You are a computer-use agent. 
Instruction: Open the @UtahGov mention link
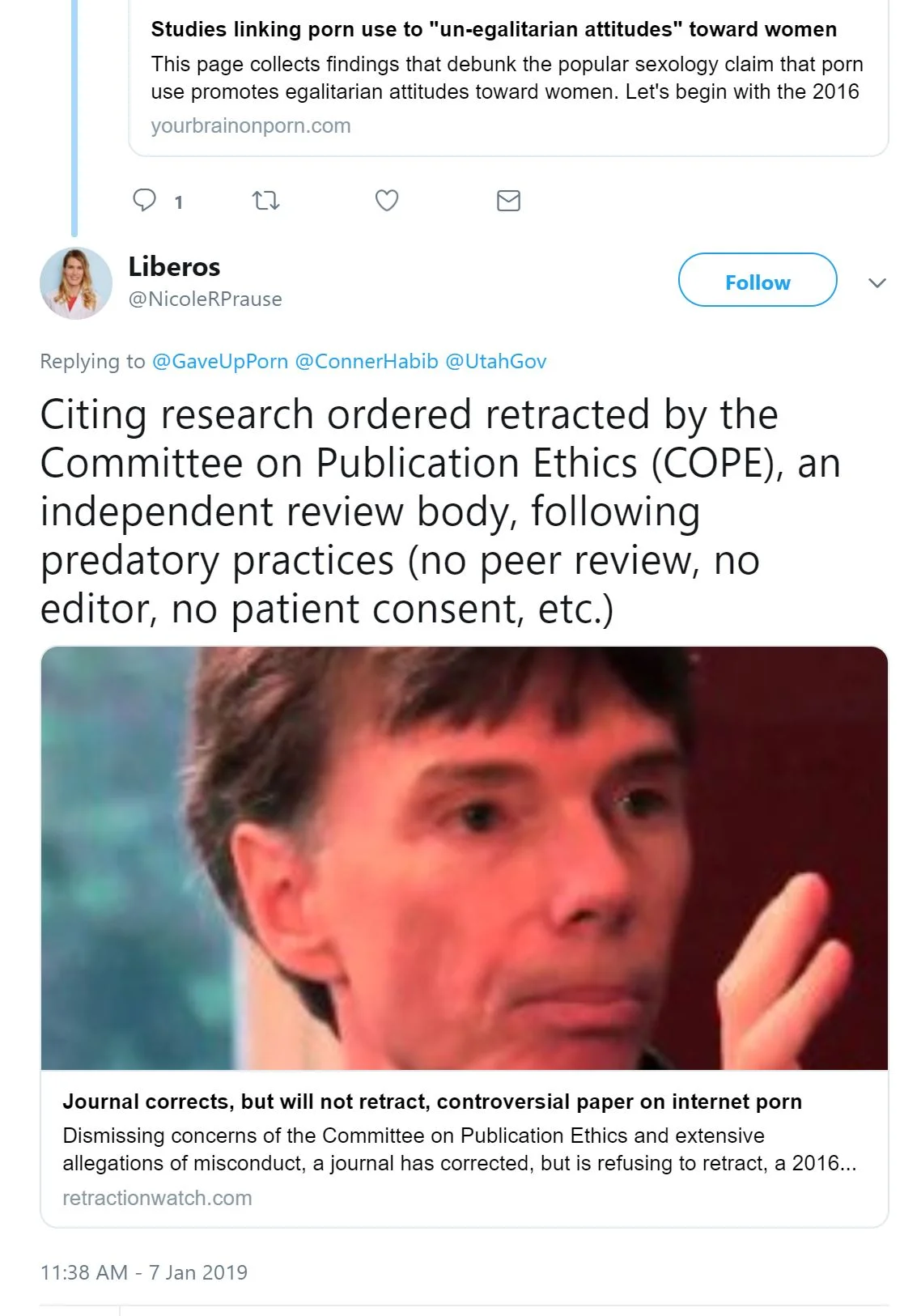pyautogui.click(x=496, y=361)
